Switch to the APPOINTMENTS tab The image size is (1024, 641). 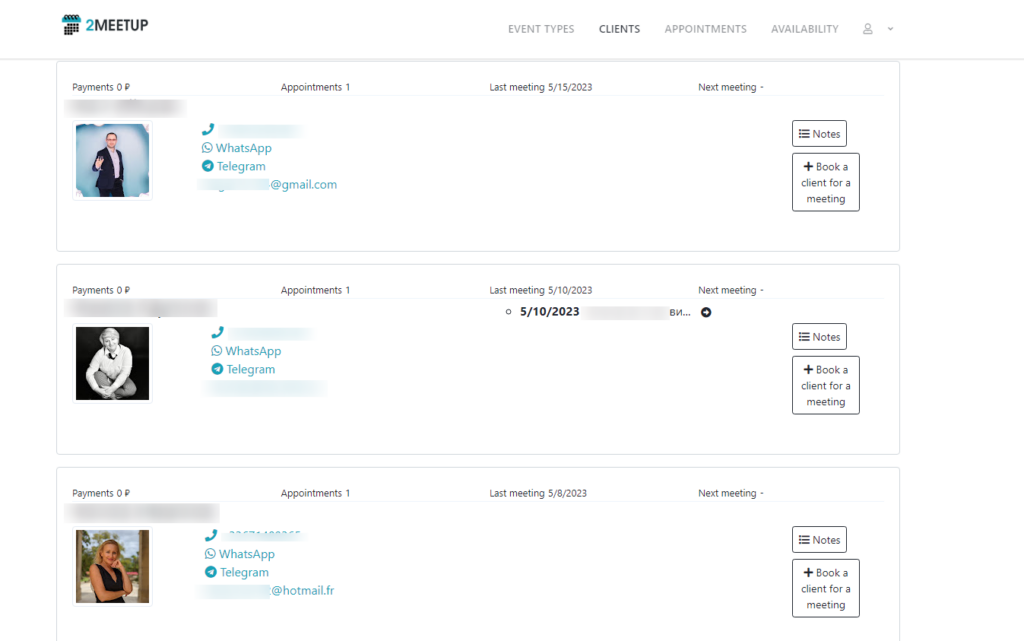(705, 29)
